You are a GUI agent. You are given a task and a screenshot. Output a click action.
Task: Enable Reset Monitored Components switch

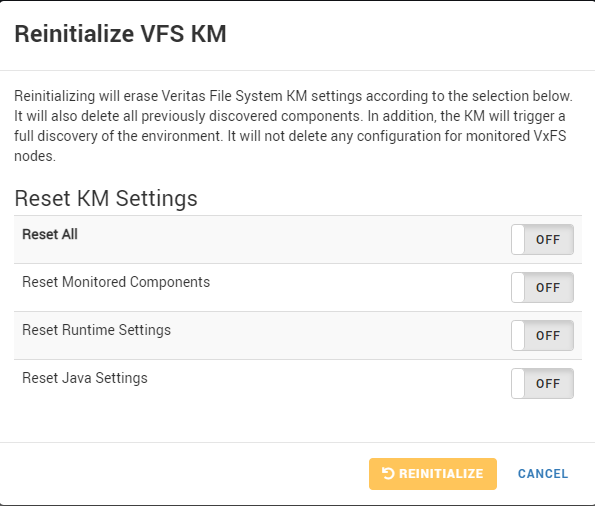[542, 287]
